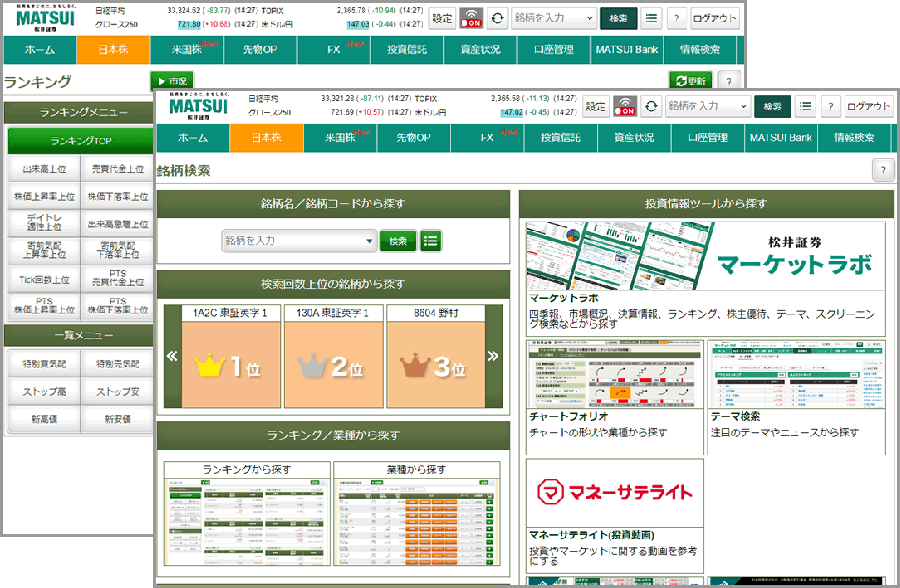Click the refresh icon in the front window header
Screen dimensions: 900x588
click(x=651, y=106)
